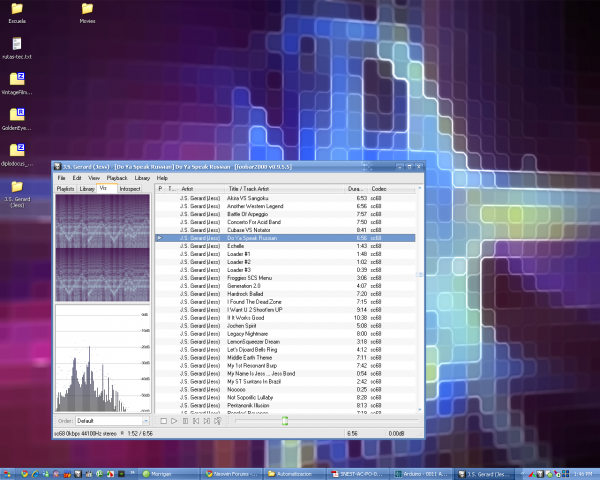Image resolution: width=600 pixels, height=480 pixels.
Task: Select track I Found The Dead Zone
Action: coord(285,302)
